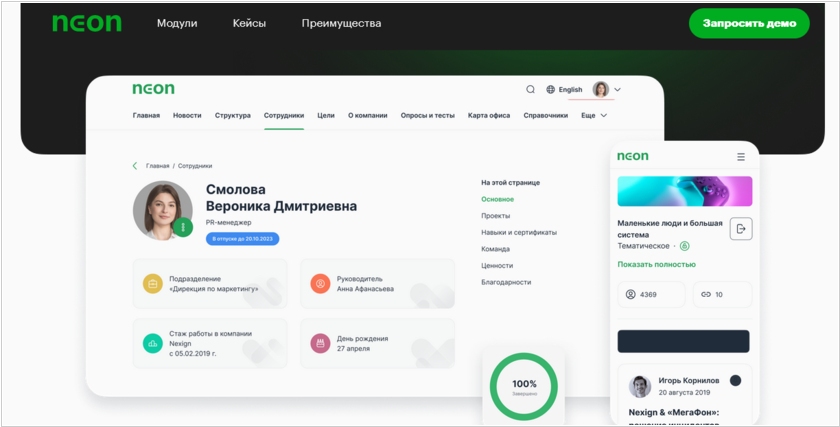The height and width of the screenshot is (427, 840).
Task: Open the Модули menu item
Action: click(177, 24)
